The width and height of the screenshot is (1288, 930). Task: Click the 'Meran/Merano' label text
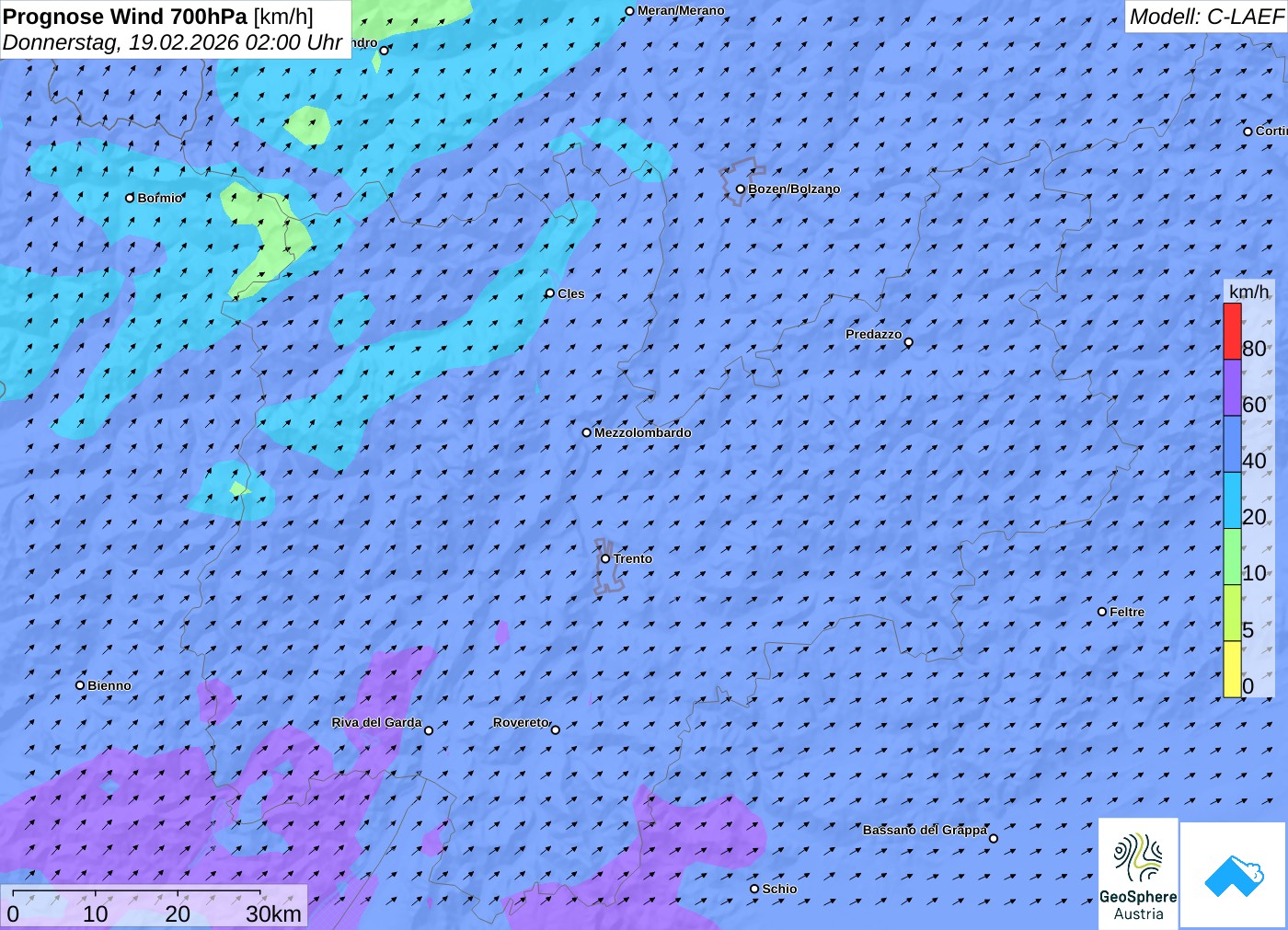[681, 10]
